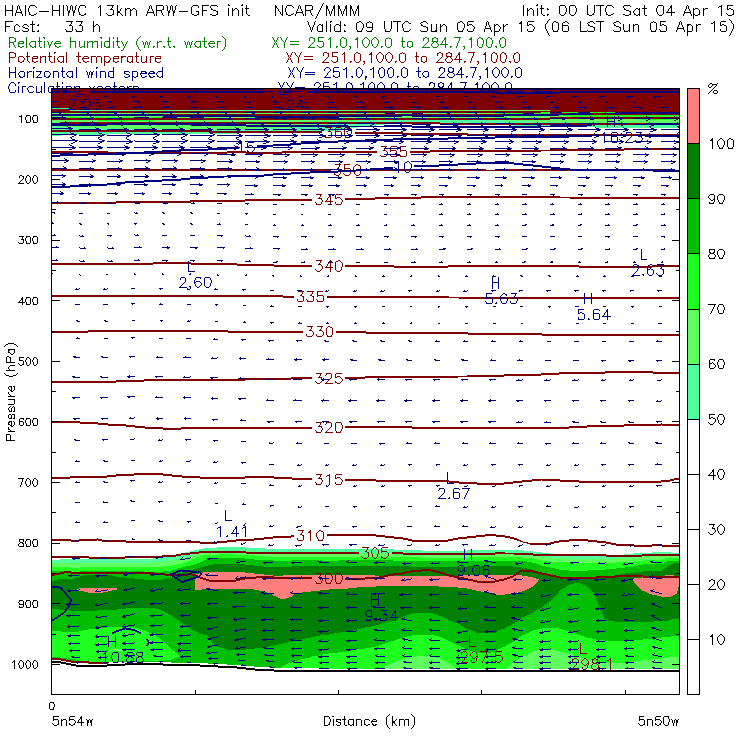Click the wind minimum 'L 1.41' marker

coord(232,524)
